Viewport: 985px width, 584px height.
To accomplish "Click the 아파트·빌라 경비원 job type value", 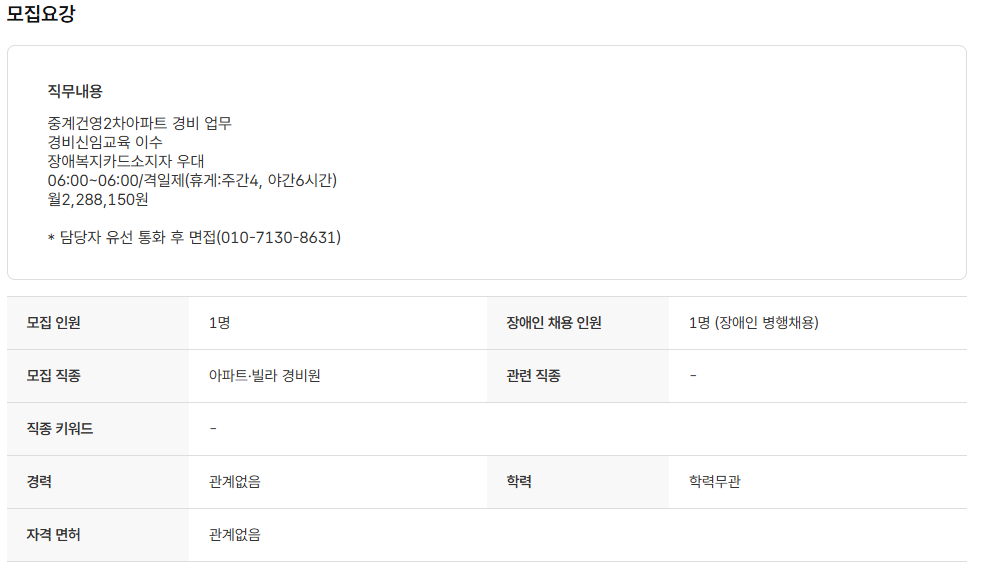I will (x=265, y=376).
